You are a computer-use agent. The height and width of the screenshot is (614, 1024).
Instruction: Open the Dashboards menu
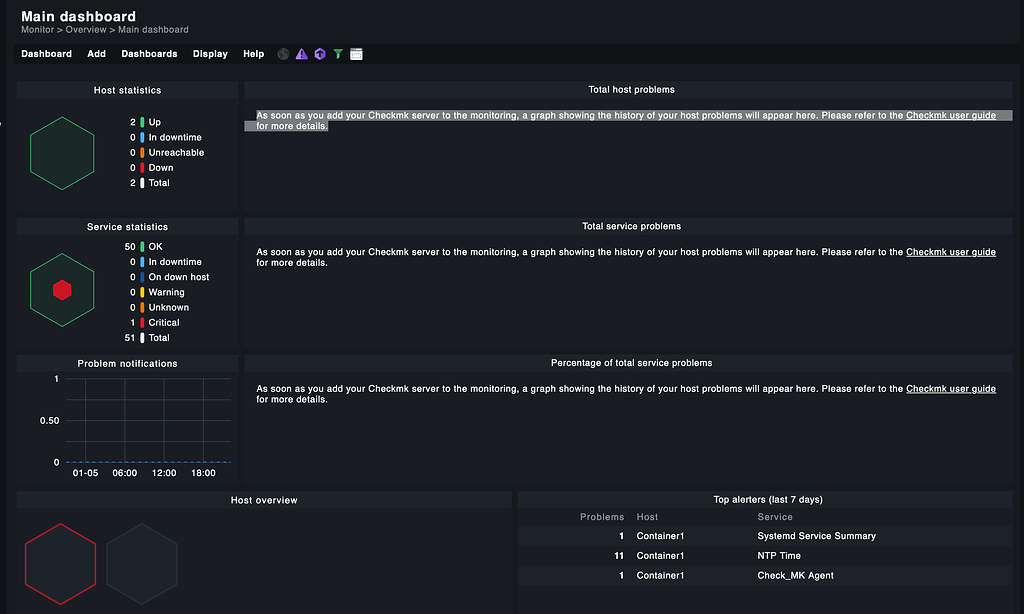pyautogui.click(x=149, y=53)
